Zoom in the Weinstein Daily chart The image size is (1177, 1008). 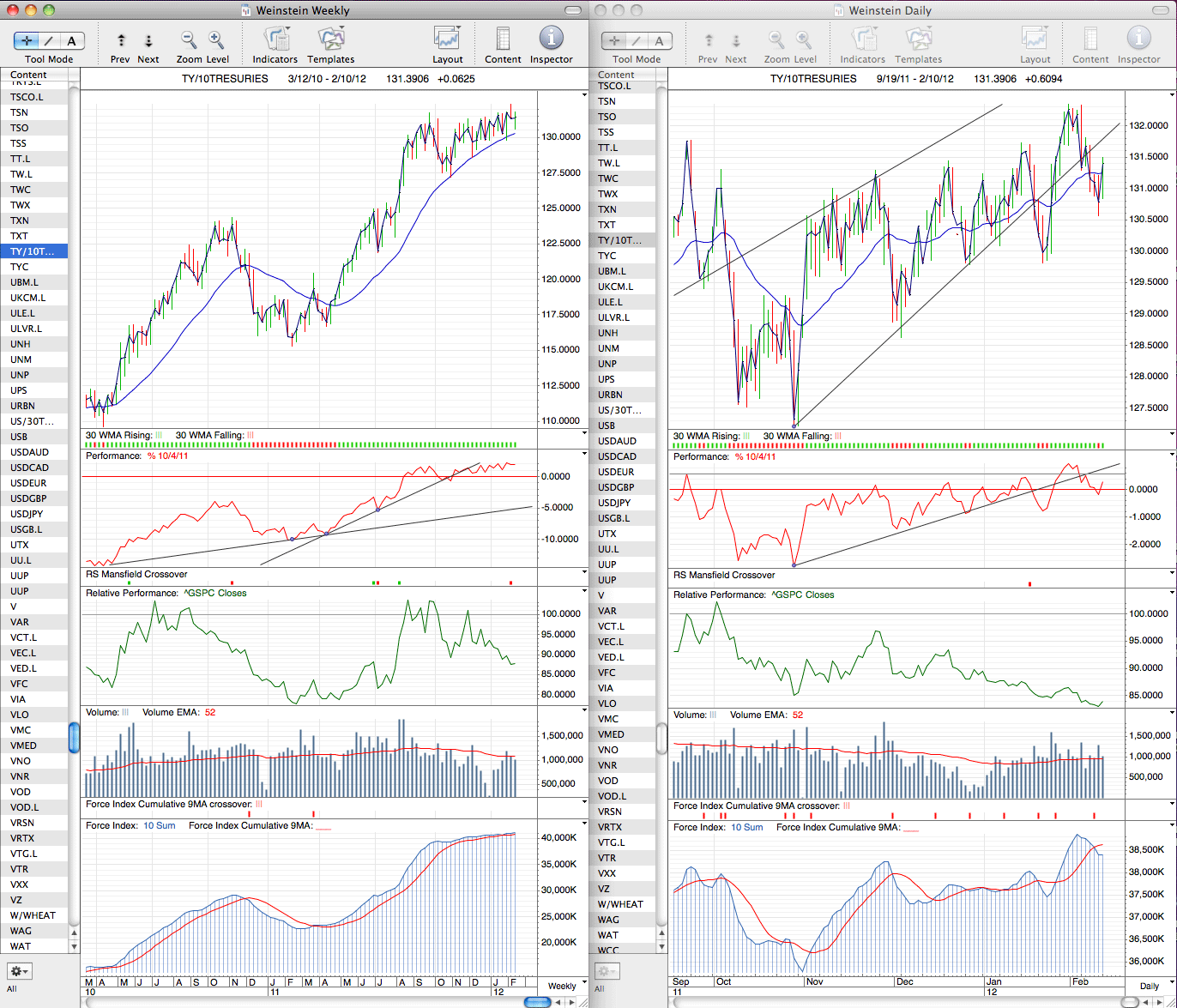(x=804, y=39)
